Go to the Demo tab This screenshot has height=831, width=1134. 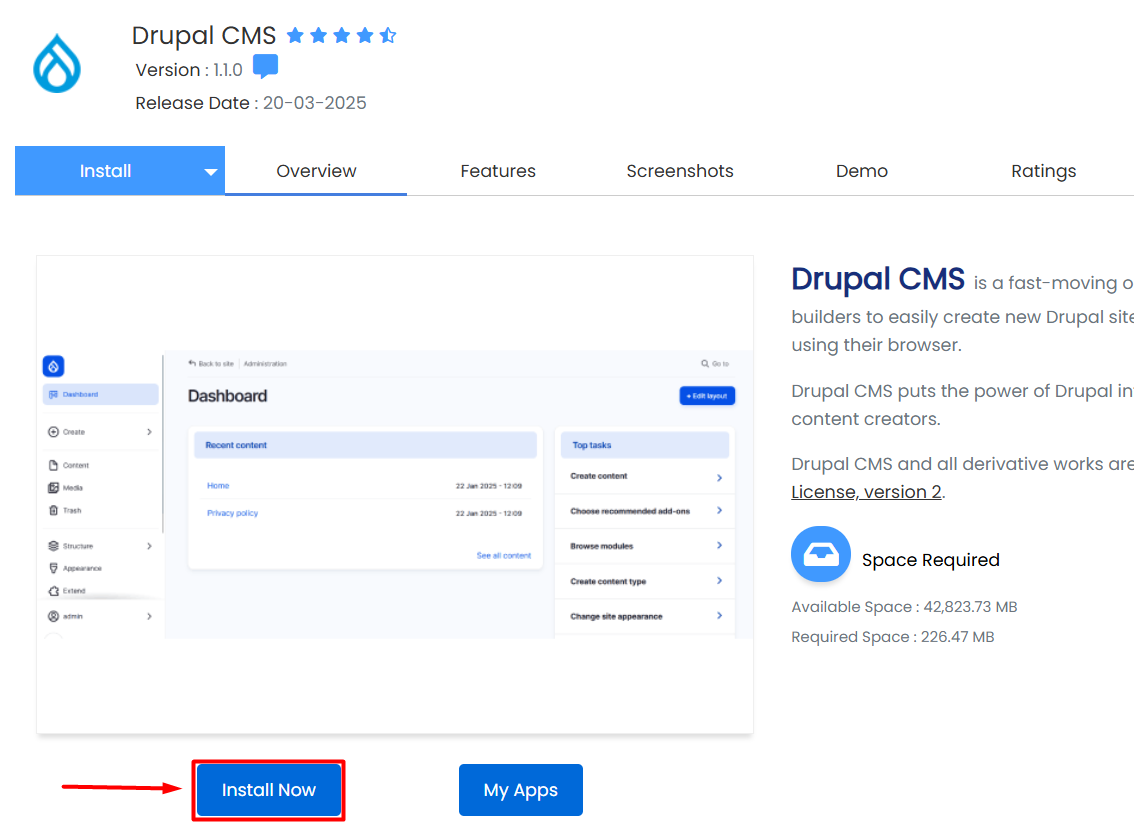tap(861, 171)
